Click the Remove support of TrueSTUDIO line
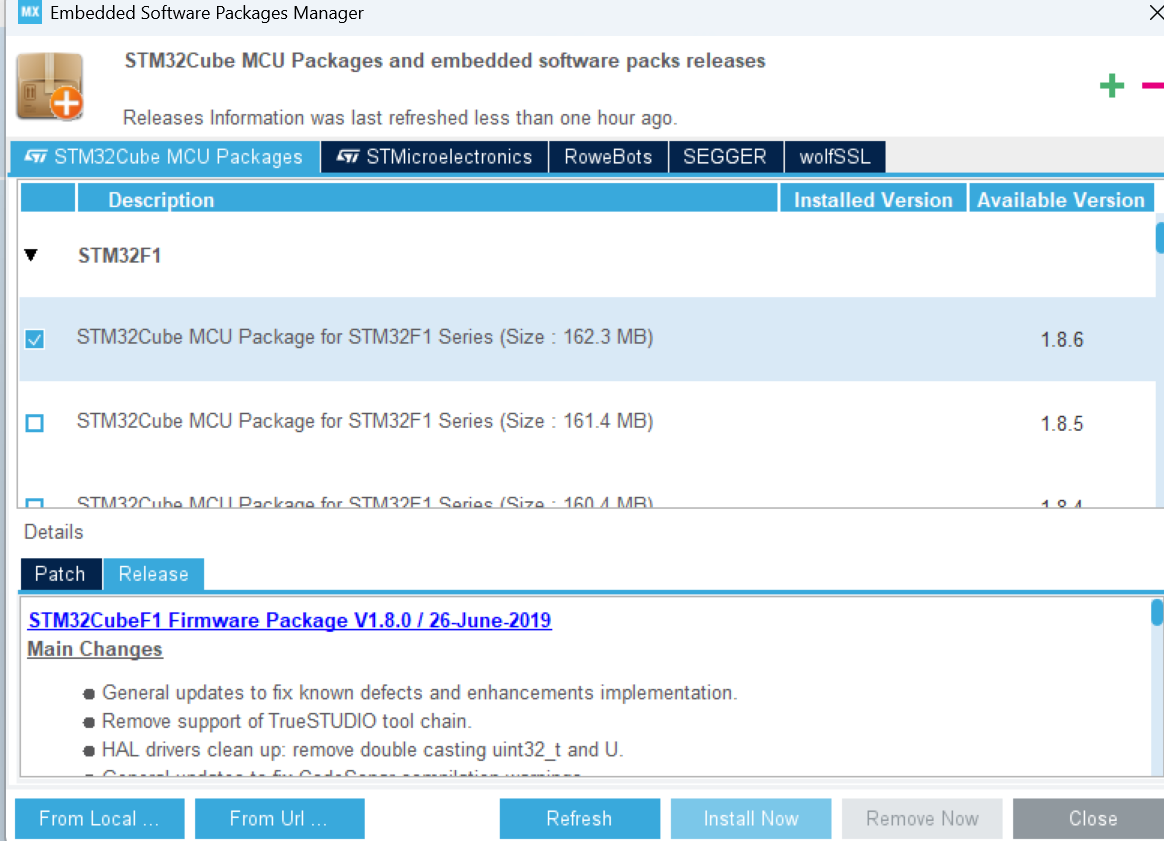Screen dimensions: 1164x841 [287, 721]
